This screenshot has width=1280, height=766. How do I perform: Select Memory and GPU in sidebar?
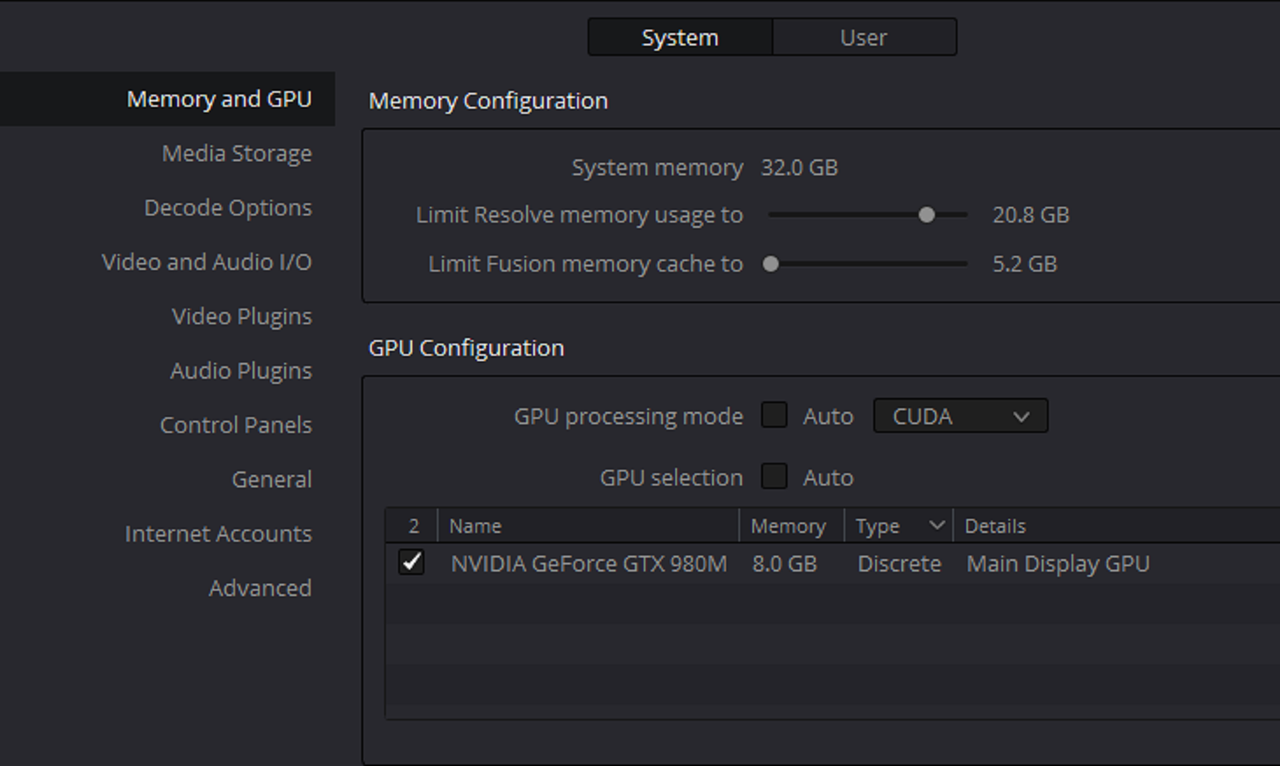[x=167, y=99]
